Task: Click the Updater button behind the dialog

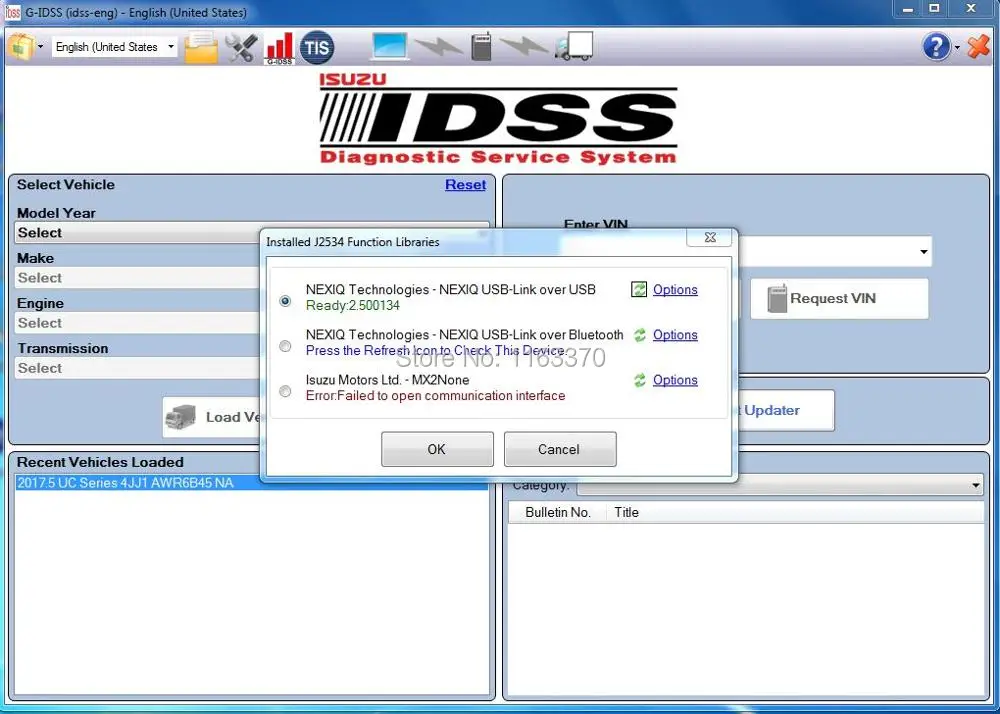Action: pyautogui.click(x=786, y=410)
